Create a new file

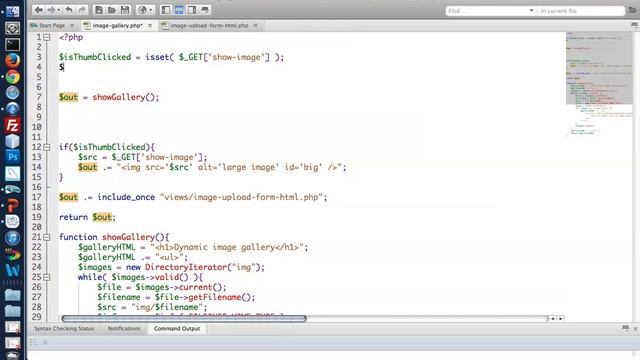click(99, 10)
